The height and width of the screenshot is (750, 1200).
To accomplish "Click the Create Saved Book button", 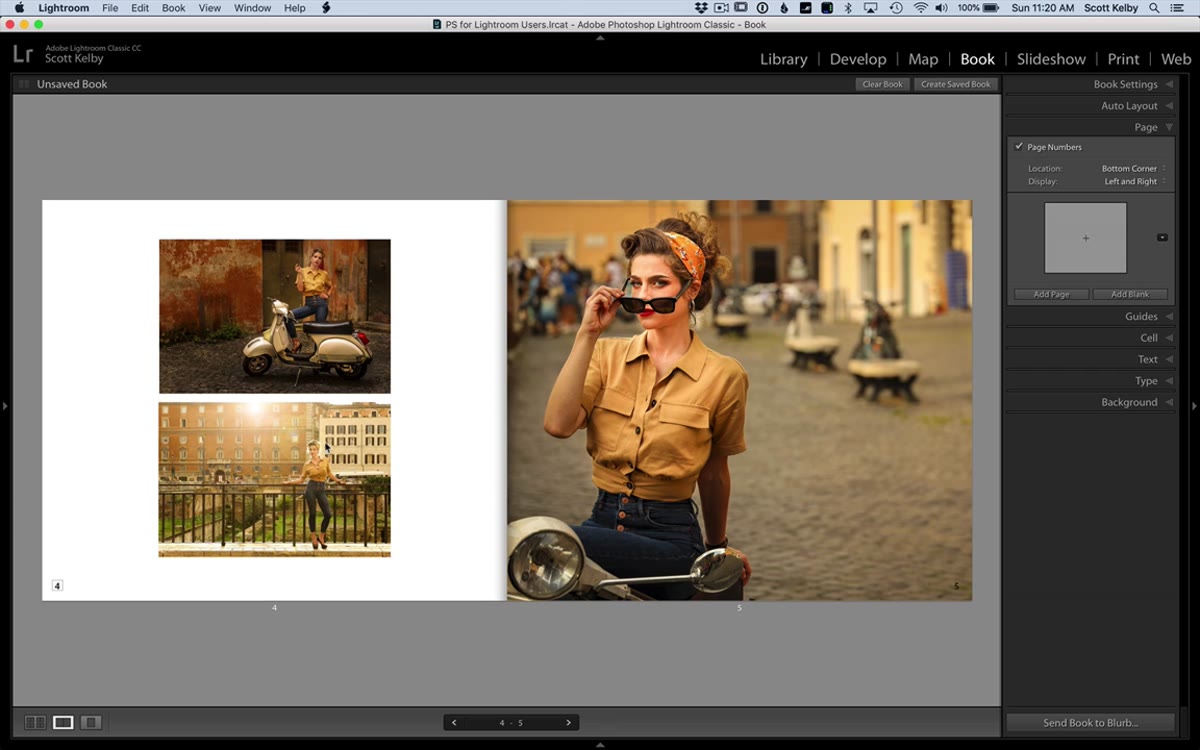I will [x=955, y=84].
